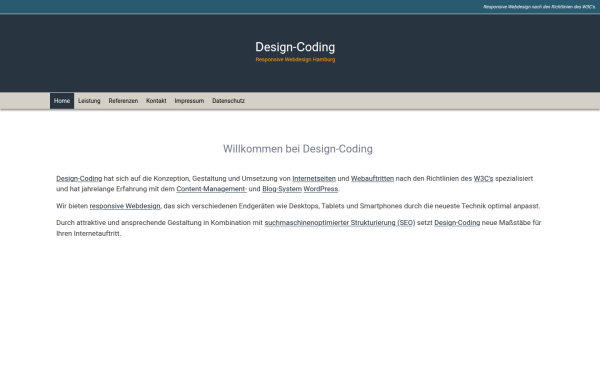The image size is (600, 375).
Task: Follow the responsive Webdesign link
Action: (125, 206)
